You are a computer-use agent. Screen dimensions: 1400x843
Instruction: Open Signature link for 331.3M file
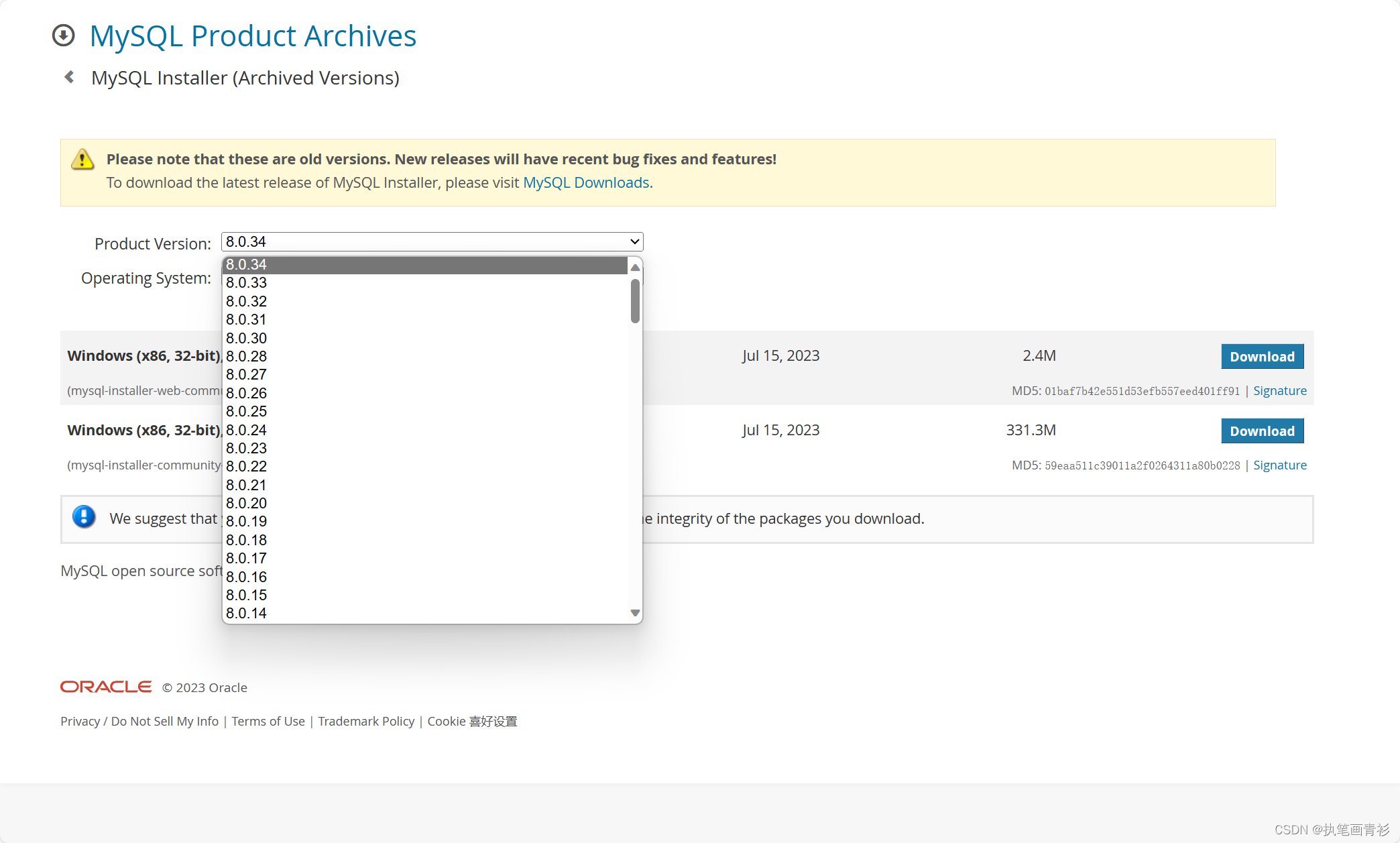1279,465
